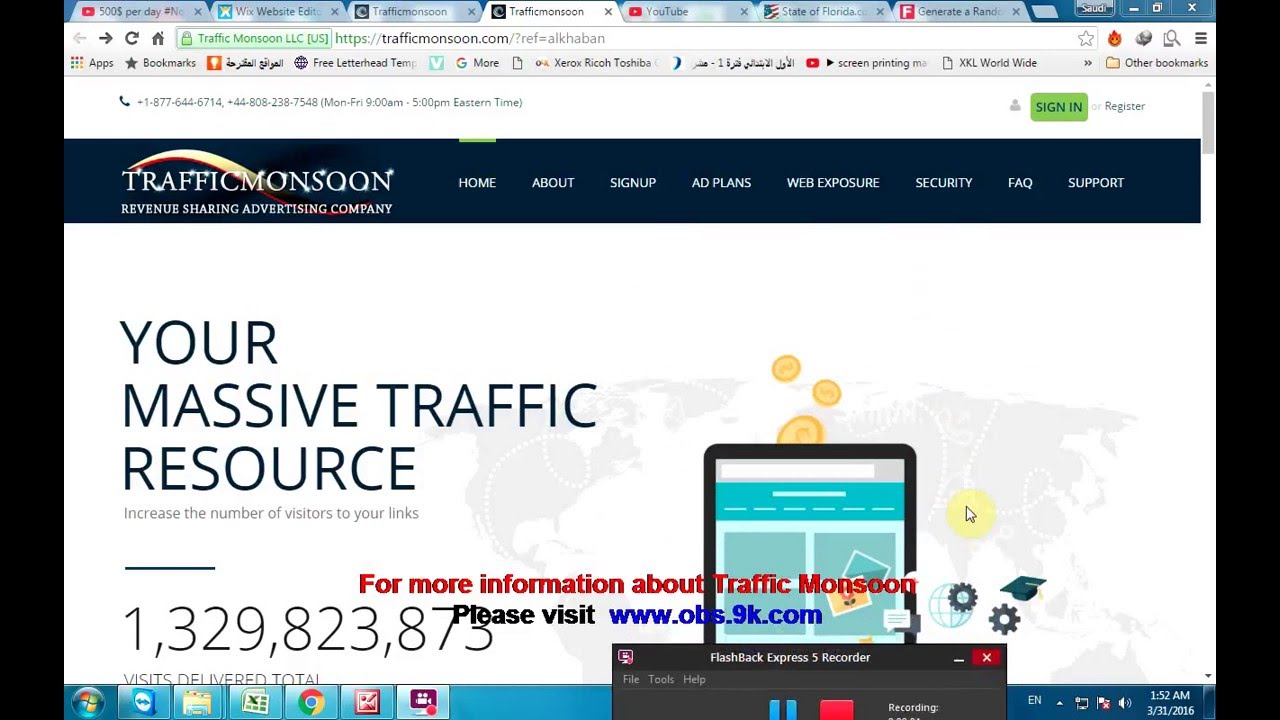Click the TrafficMonsoon logo
This screenshot has height=720, width=1280.
(x=257, y=182)
